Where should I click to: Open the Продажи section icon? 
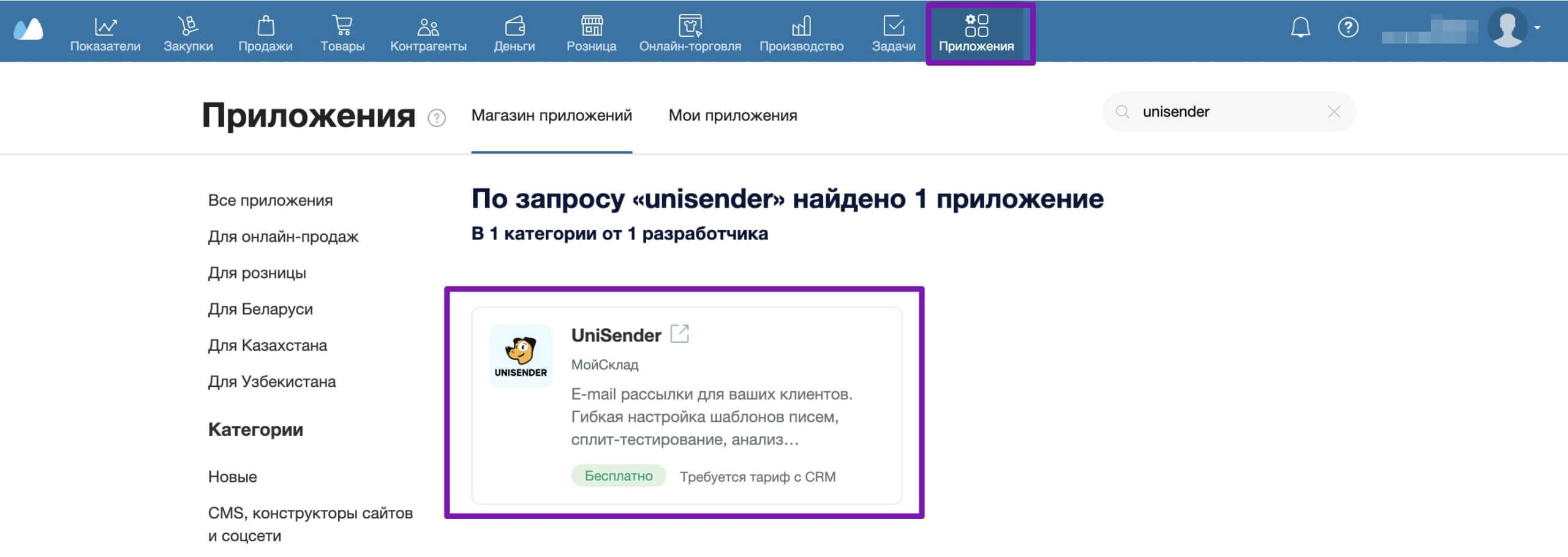coord(265,26)
